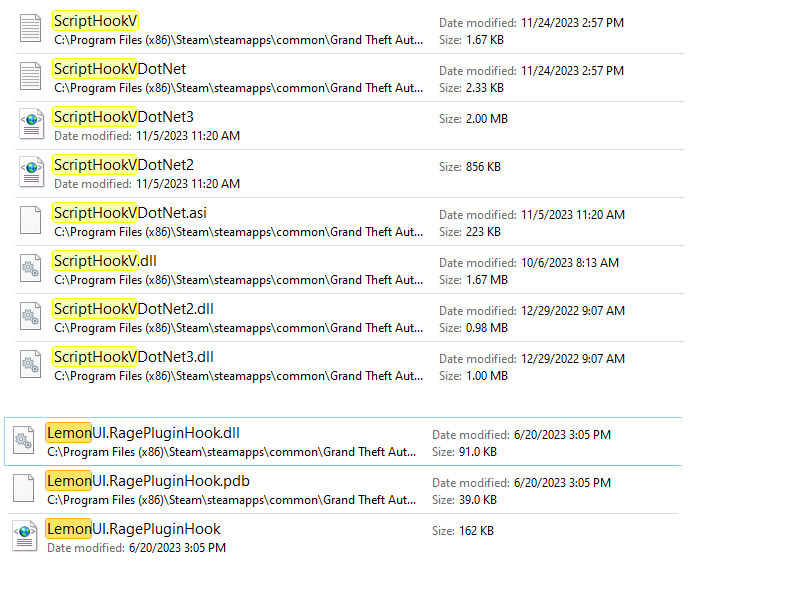This screenshot has height=600, width=800.
Task: Select the ScriptHookV.dll file name
Action: [x=105, y=261]
